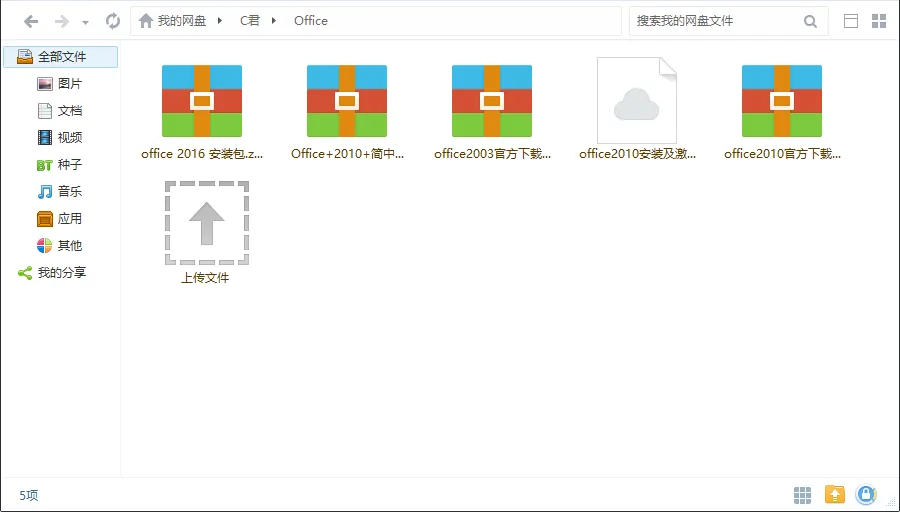Image resolution: width=900 pixels, height=512 pixels.
Task: Open 音乐 category in sidebar
Action: [61, 192]
